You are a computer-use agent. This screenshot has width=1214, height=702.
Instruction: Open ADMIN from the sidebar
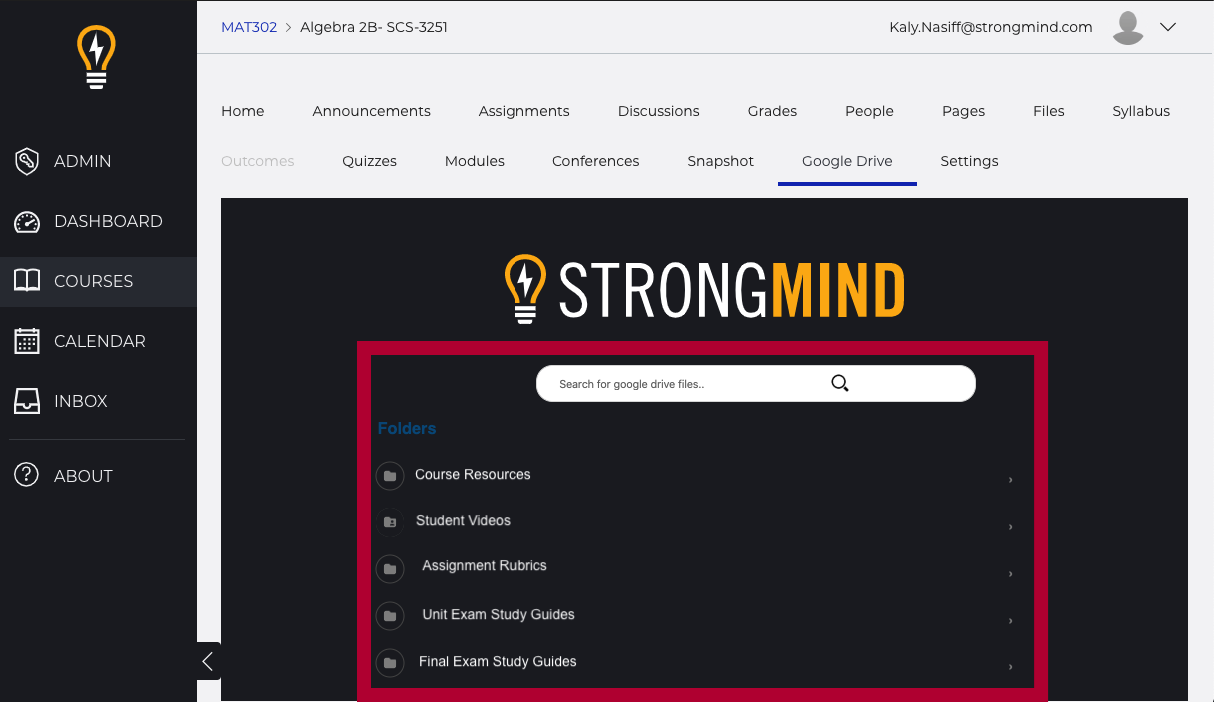(x=98, y=161)
